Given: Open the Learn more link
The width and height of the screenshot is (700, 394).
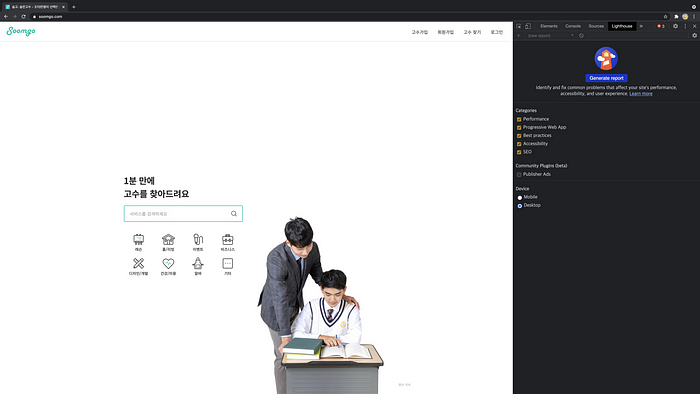Looking at the screenshot, I should pos(641,94).
